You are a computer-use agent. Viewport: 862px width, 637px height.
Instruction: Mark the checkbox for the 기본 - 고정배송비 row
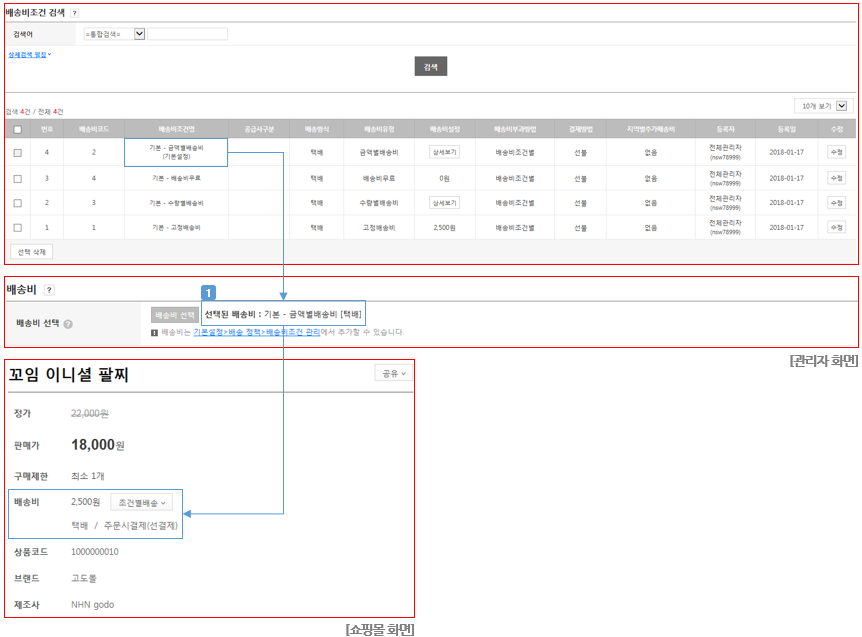tap(18, 228)
